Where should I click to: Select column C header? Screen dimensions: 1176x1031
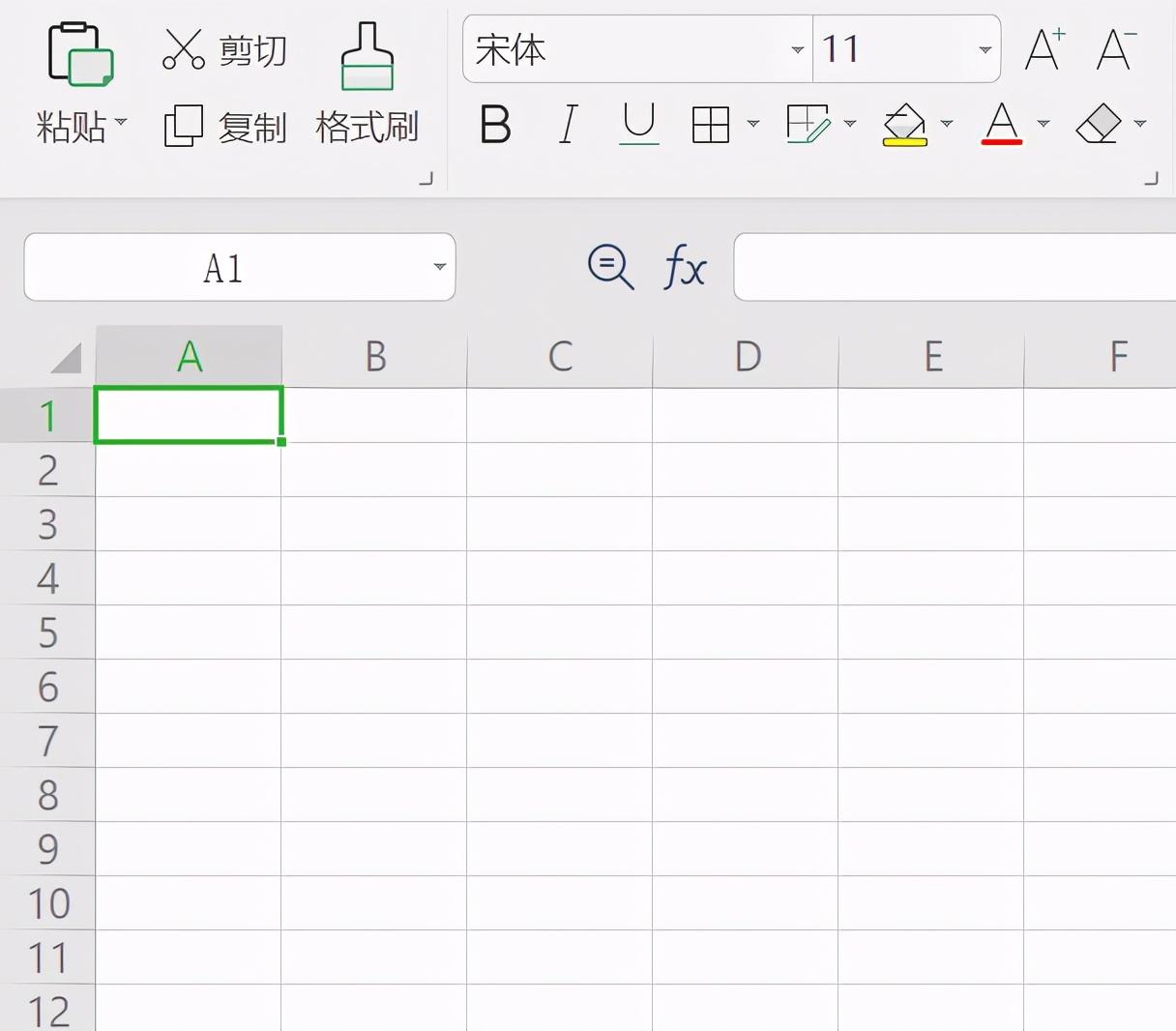click(x=560, y=357)
